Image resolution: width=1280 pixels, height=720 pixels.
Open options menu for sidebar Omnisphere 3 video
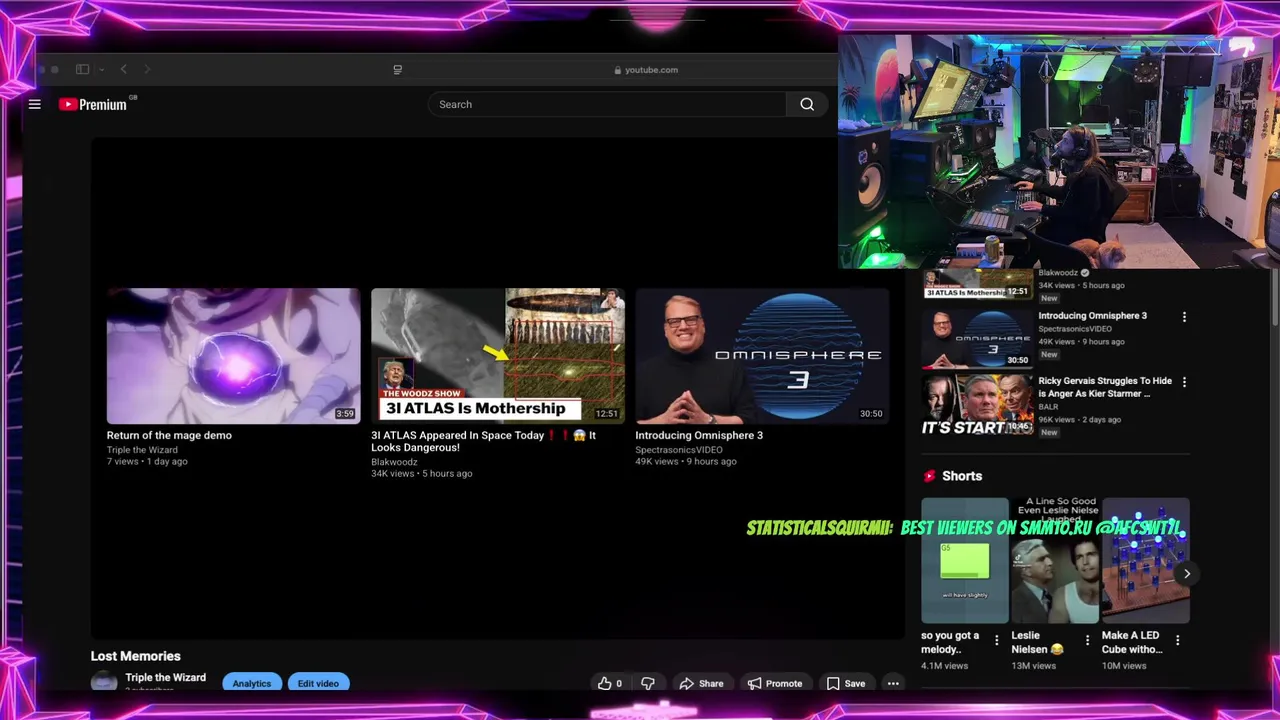[x=1184, y=317]
